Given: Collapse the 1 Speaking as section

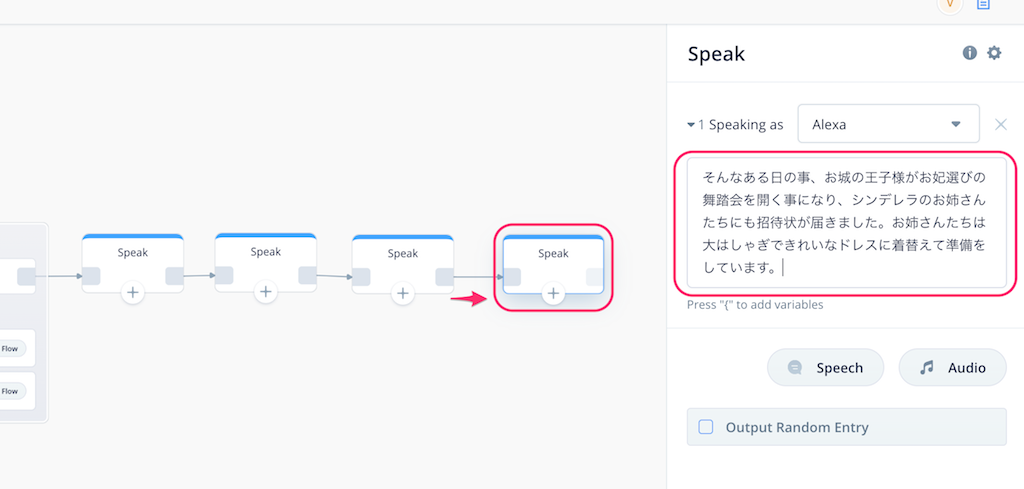Looking at the screenshot, I should coord(691,125).
